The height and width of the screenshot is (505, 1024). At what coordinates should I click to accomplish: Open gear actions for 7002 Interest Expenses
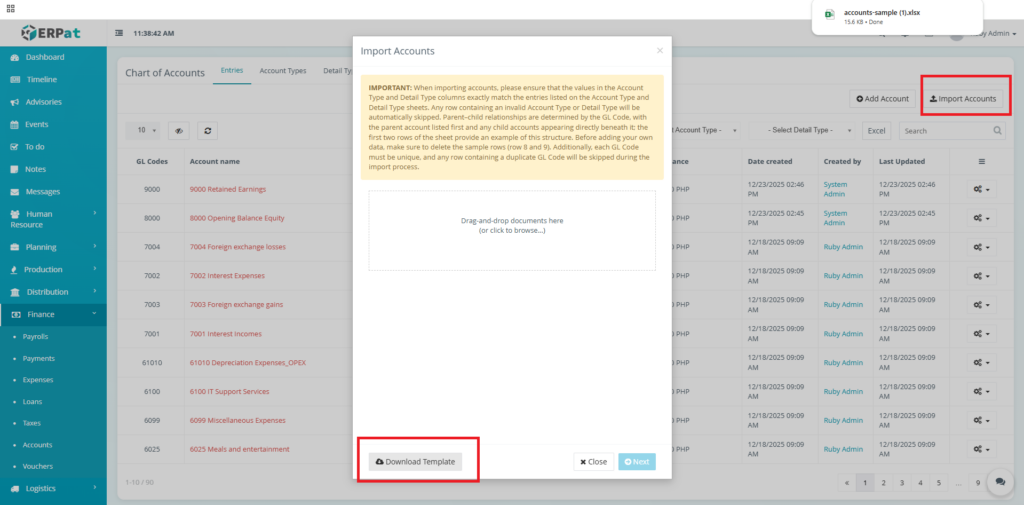pyautogui.click(x=982, y=276)
